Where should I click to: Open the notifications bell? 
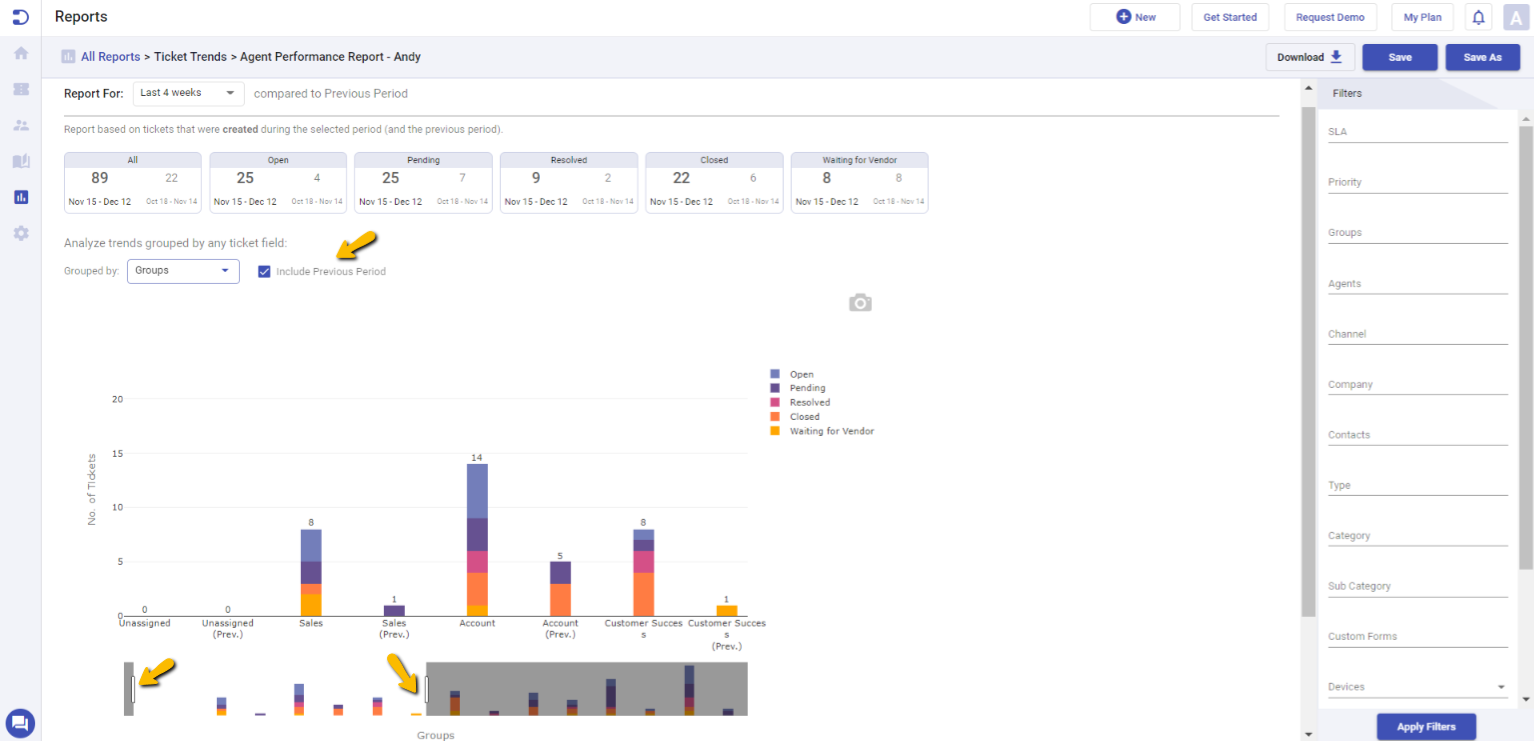pyautogui.click(x=1478, y=17)
